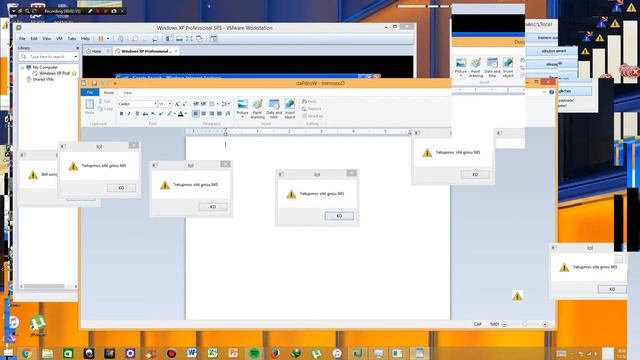
Task: Grow font size icon in WordPad
Action: coord(177,104)
